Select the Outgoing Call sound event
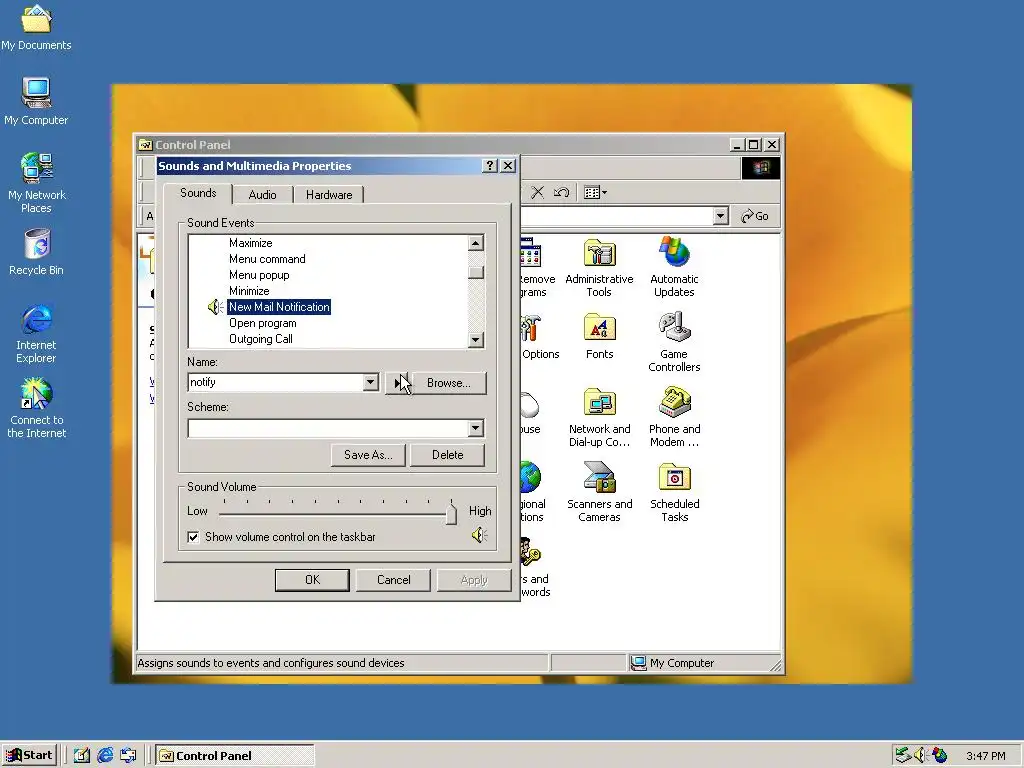 261,339
